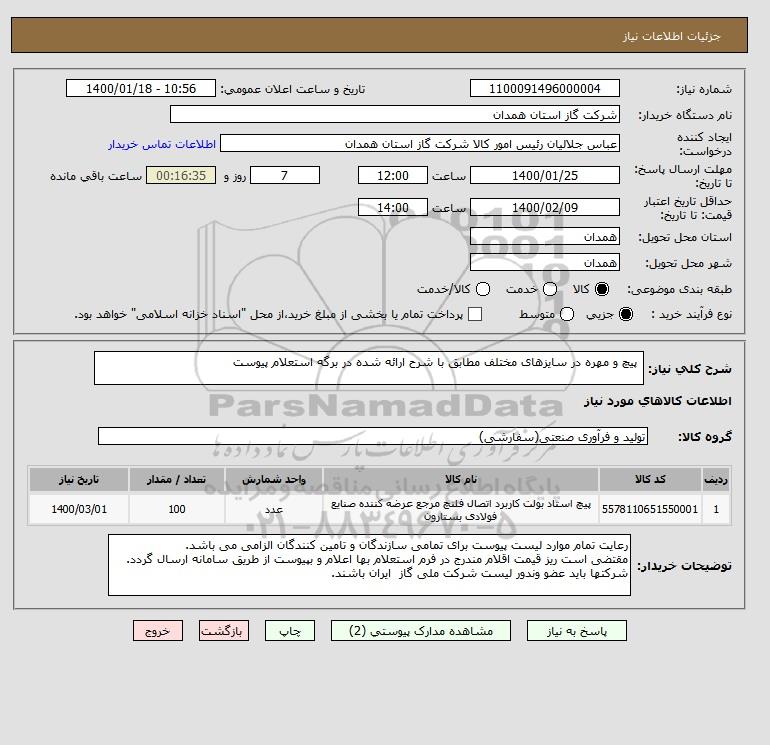Click the توضیحات خریدار label
This screenshot has width=770, height=745.
pos(685,566)
